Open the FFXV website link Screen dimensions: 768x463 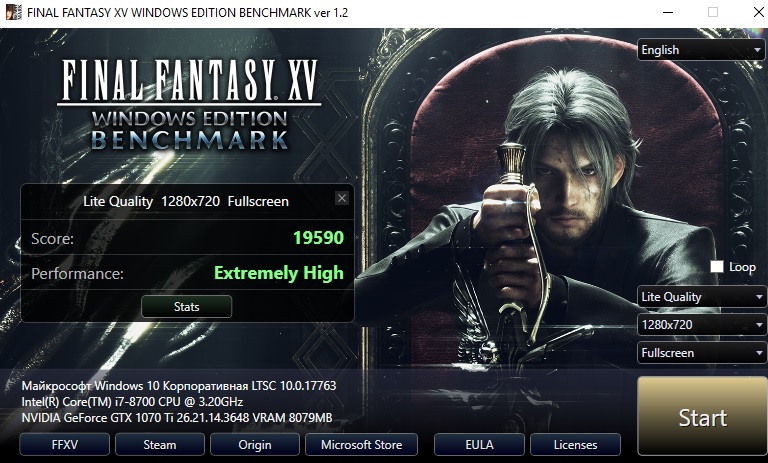65,444
